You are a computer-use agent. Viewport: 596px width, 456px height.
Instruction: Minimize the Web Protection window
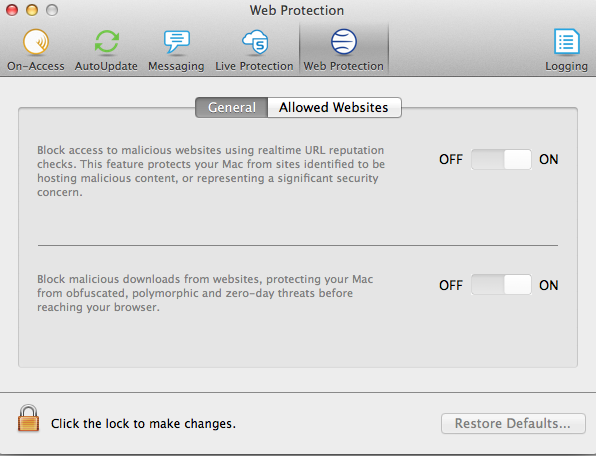click(x=32, y=10)
